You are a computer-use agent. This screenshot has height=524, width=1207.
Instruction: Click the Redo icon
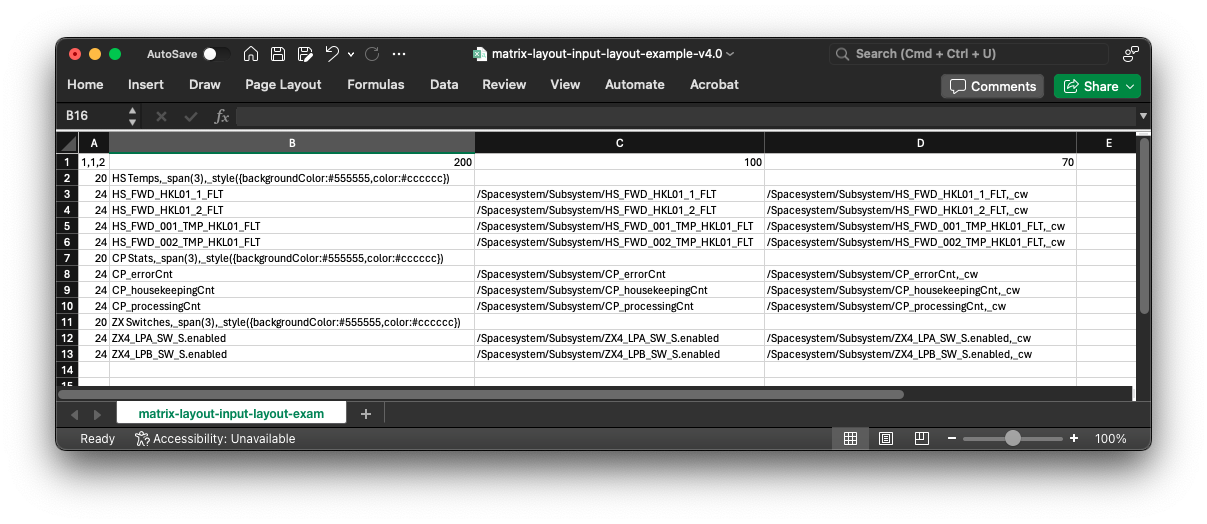point(372,54)
